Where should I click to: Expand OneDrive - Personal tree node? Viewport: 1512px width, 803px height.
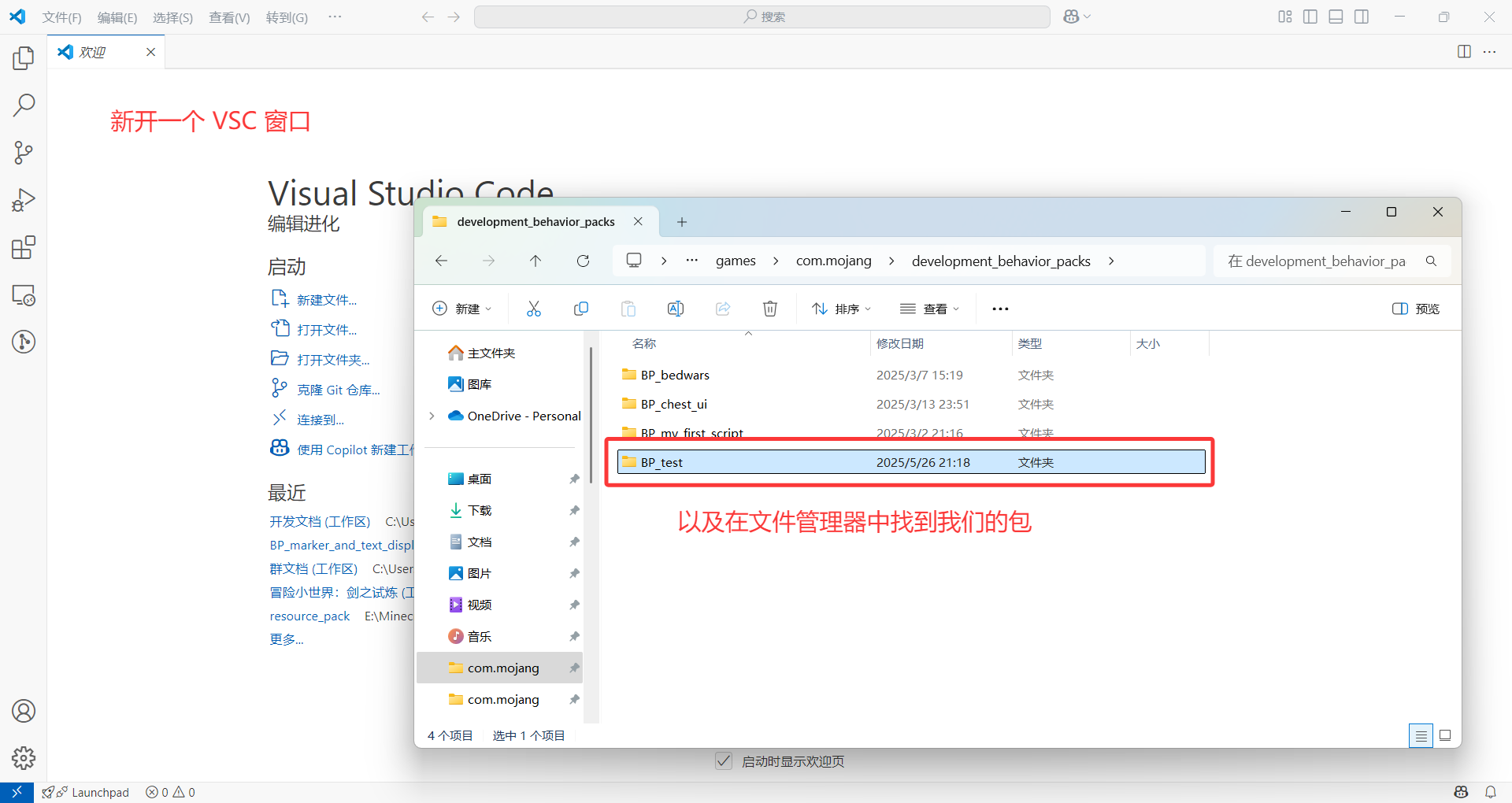click(x=432, y=416)
